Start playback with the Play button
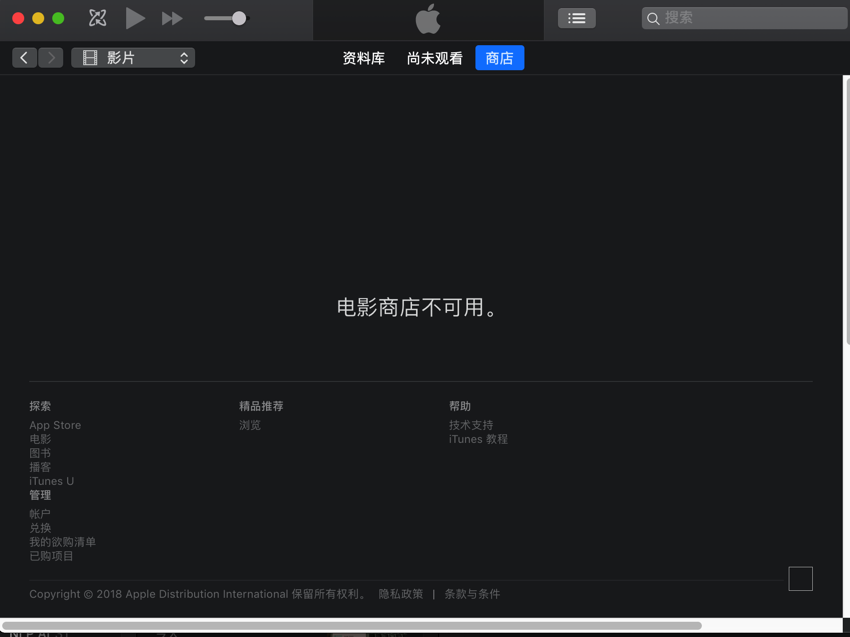This screenshot has width=850, height=637. pyautogui.click(x=135, y=18)
